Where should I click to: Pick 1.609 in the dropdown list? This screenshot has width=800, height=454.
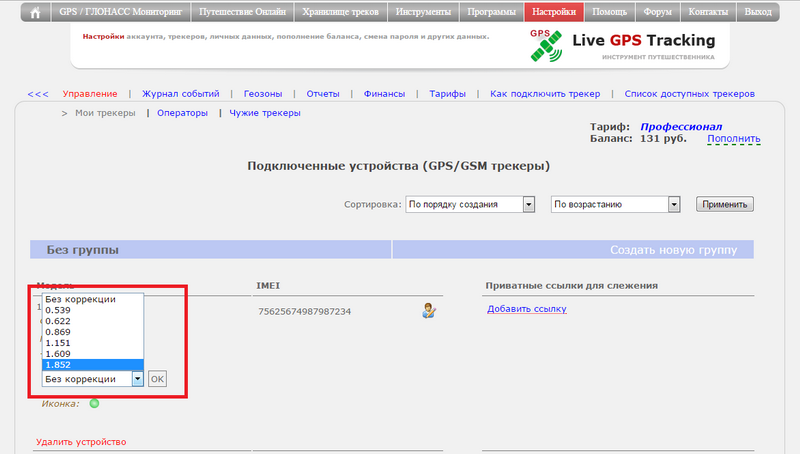[x=93, y=354]
